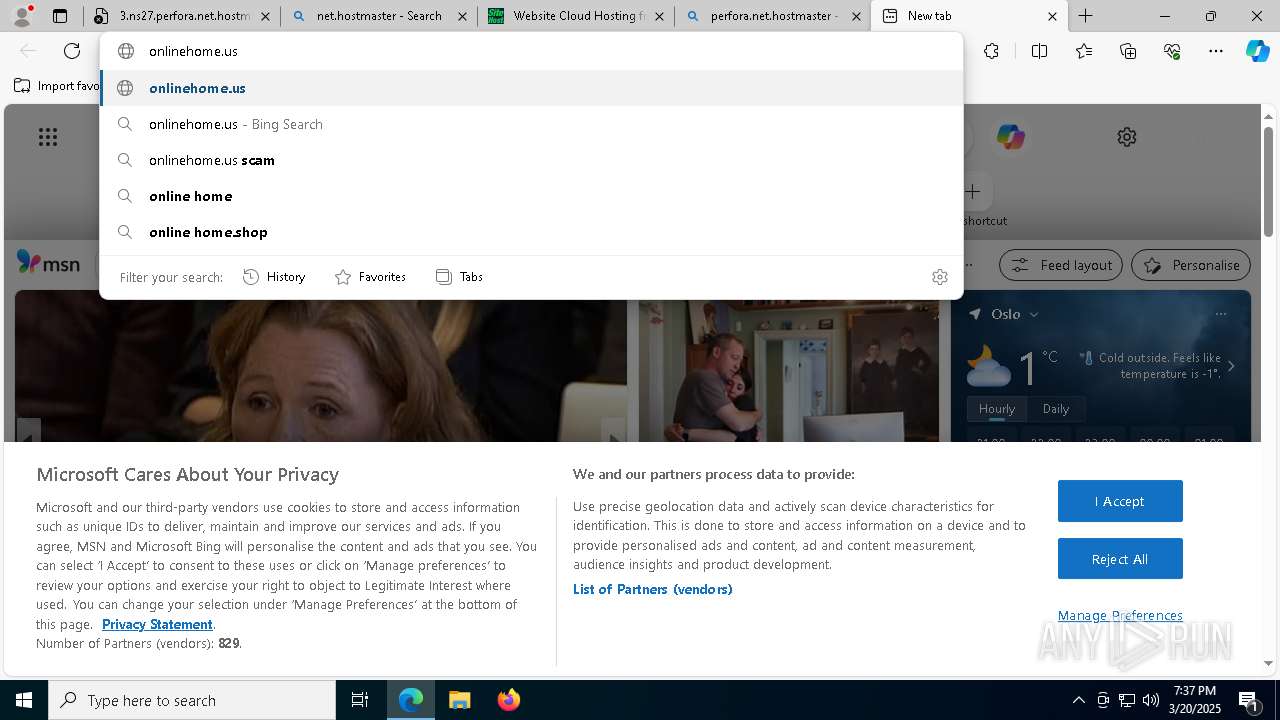The width and height of the screenshot is (1280, 720).
Task: Select the onlinehome.us site suggestion
Action: click(532, 88)
